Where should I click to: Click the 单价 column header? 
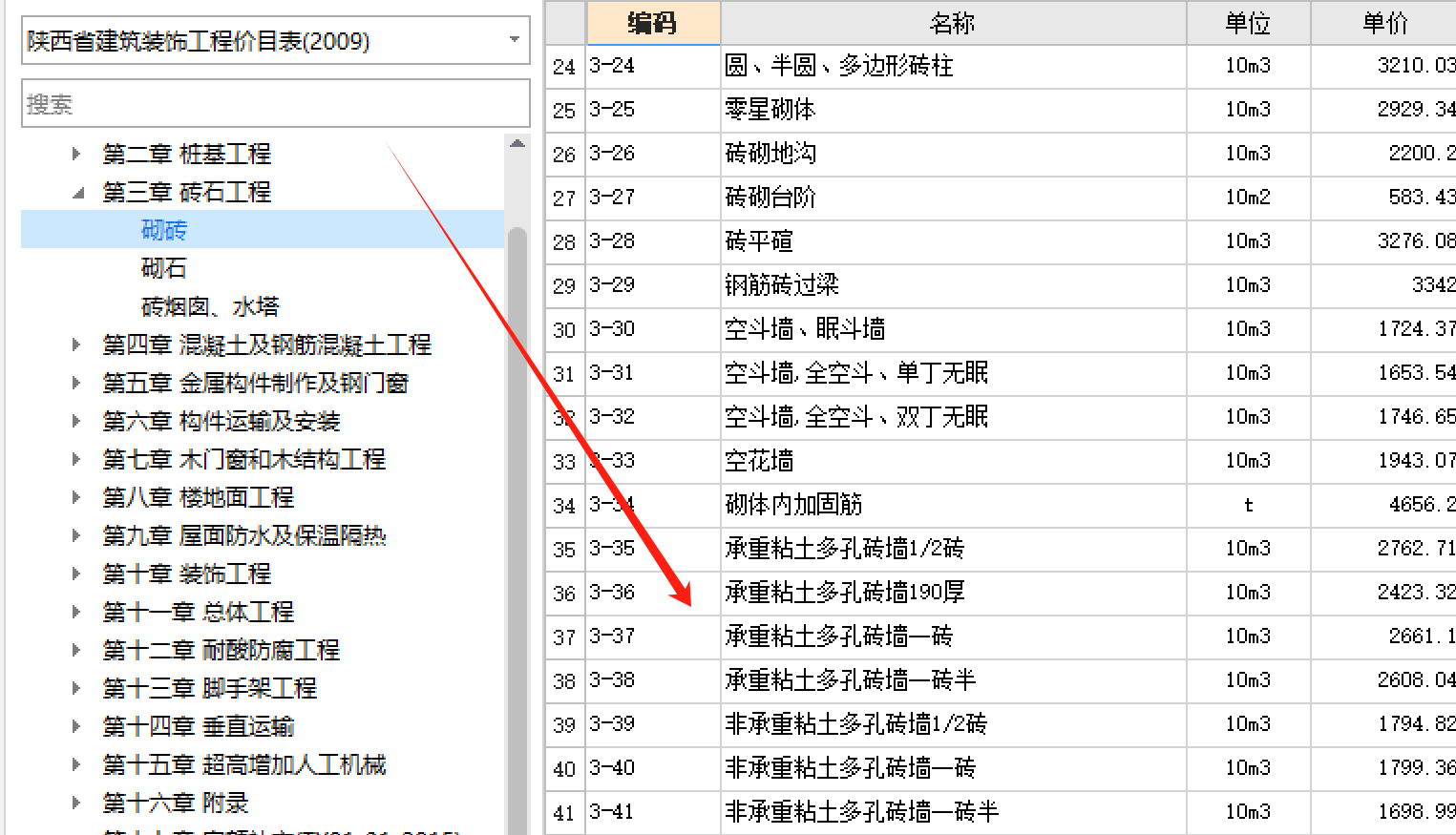click(x=1383, y=23)
